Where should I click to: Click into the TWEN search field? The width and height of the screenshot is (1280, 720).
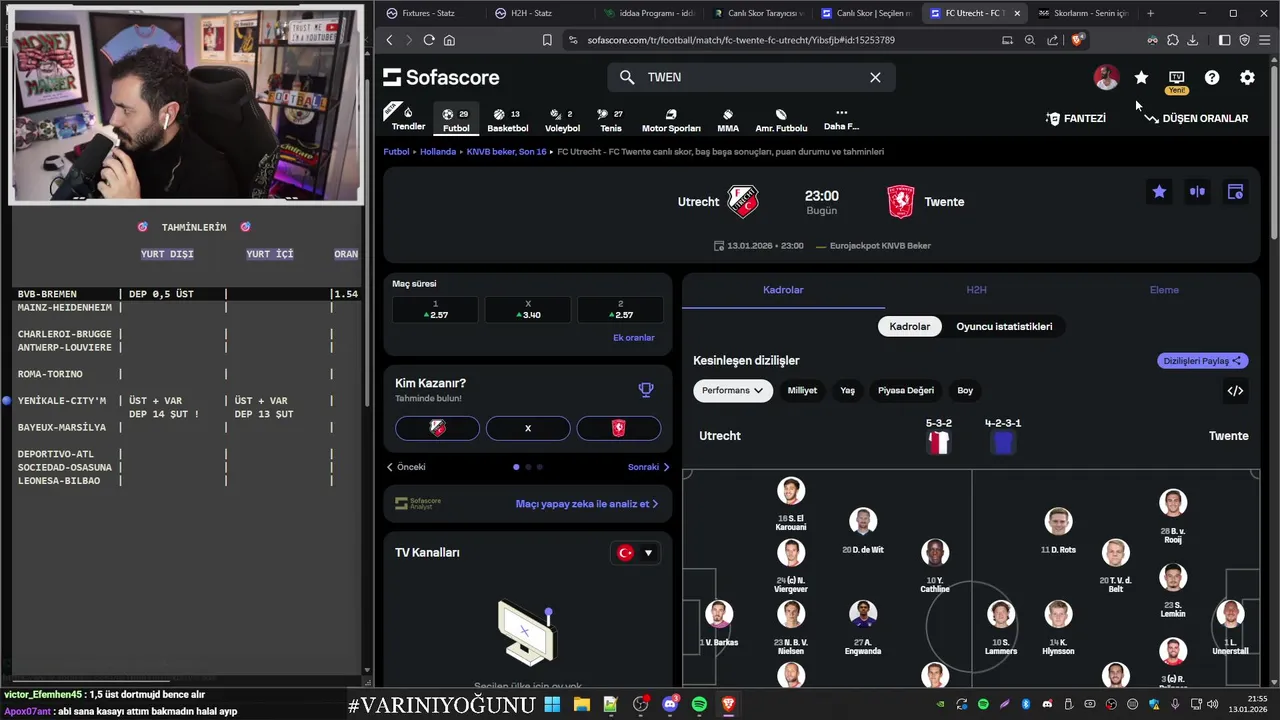click(750, 77)
